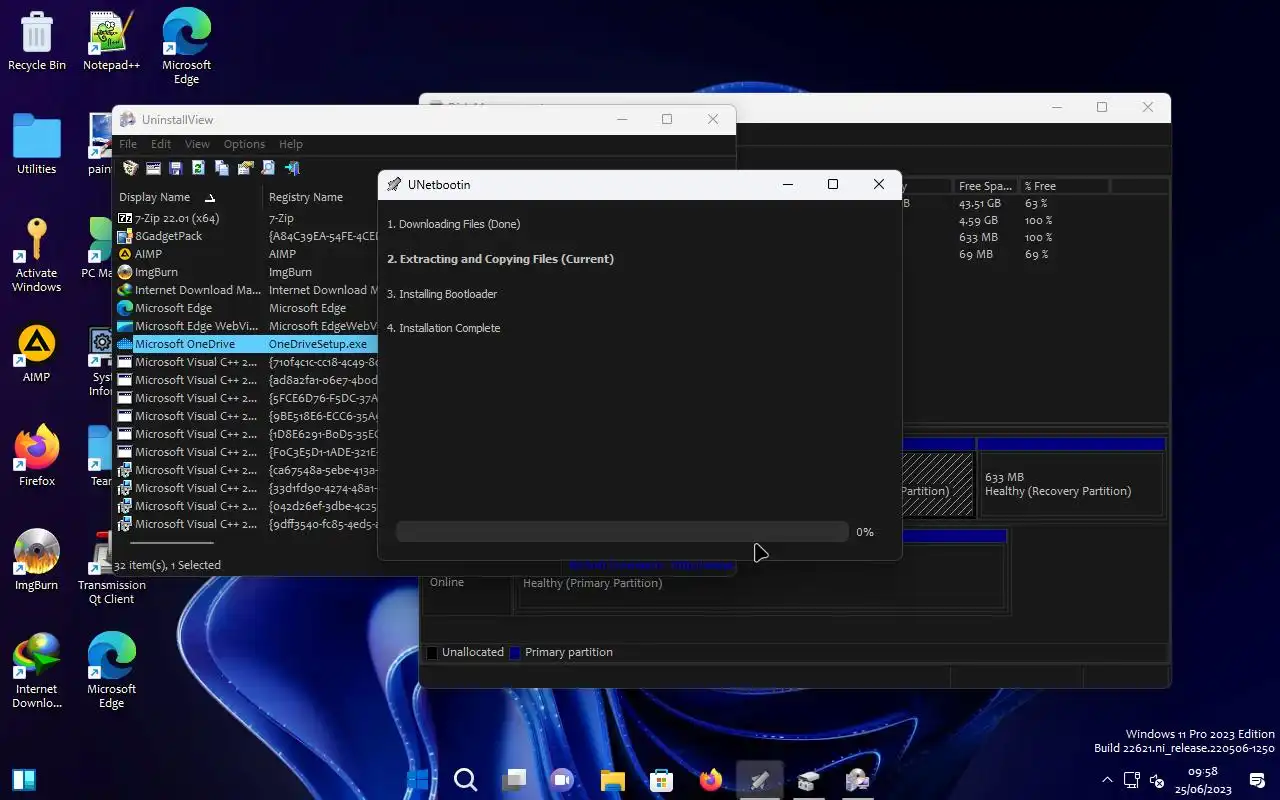Image resolution: width=1280 pixels, height=800 pixels.
Task: Select the 8GadgetPack entry icon in UninstallView
Action: [x=125, y=236]
